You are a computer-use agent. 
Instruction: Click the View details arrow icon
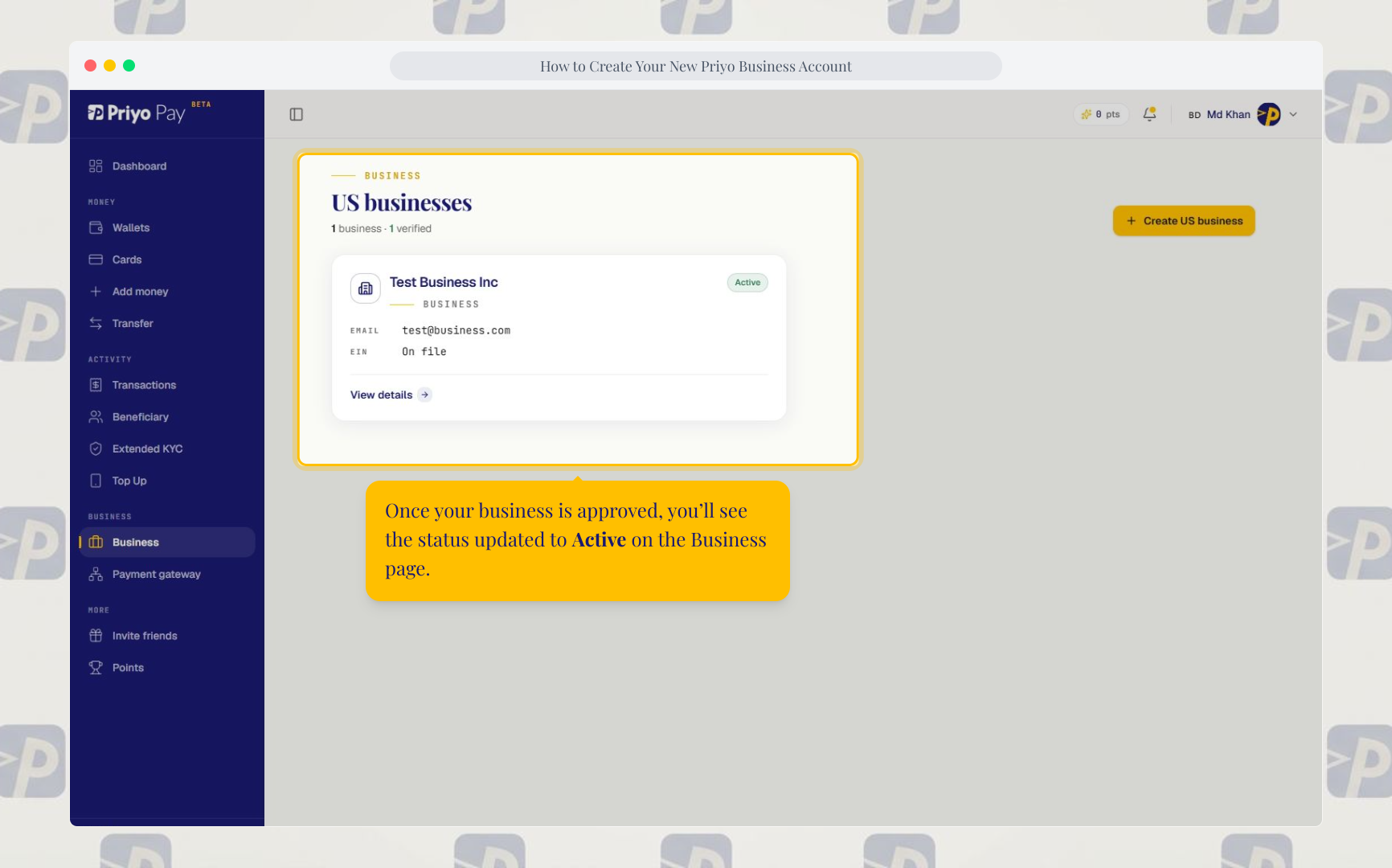pos(425,395)
